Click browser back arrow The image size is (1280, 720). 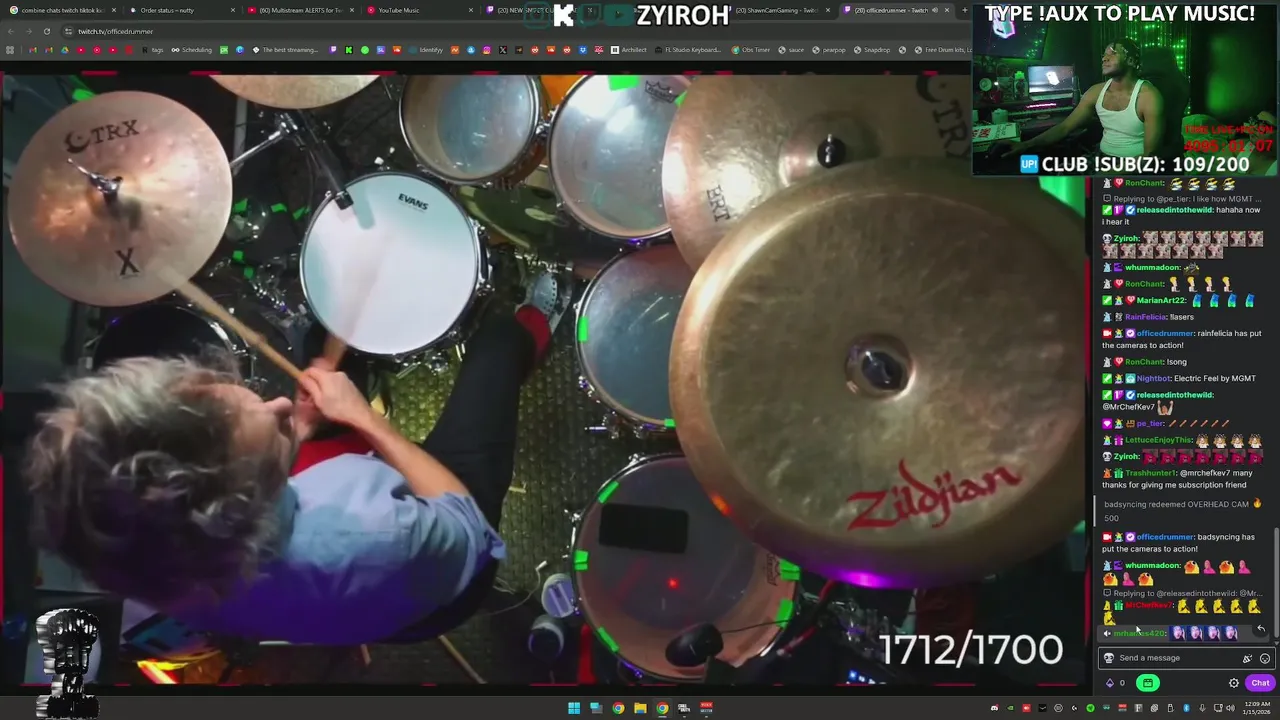click(x=10, y=31)
